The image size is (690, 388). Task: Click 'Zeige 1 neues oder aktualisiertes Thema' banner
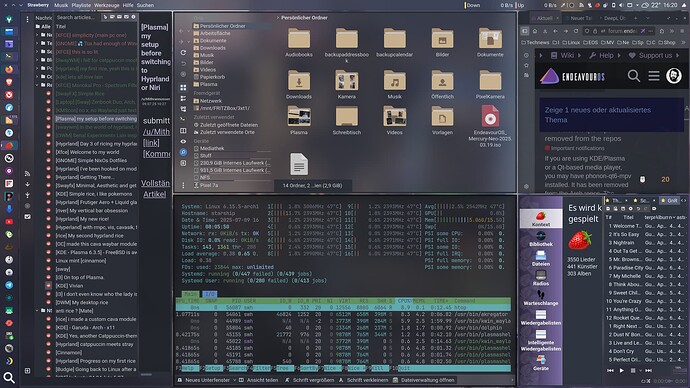pos(612,115)
